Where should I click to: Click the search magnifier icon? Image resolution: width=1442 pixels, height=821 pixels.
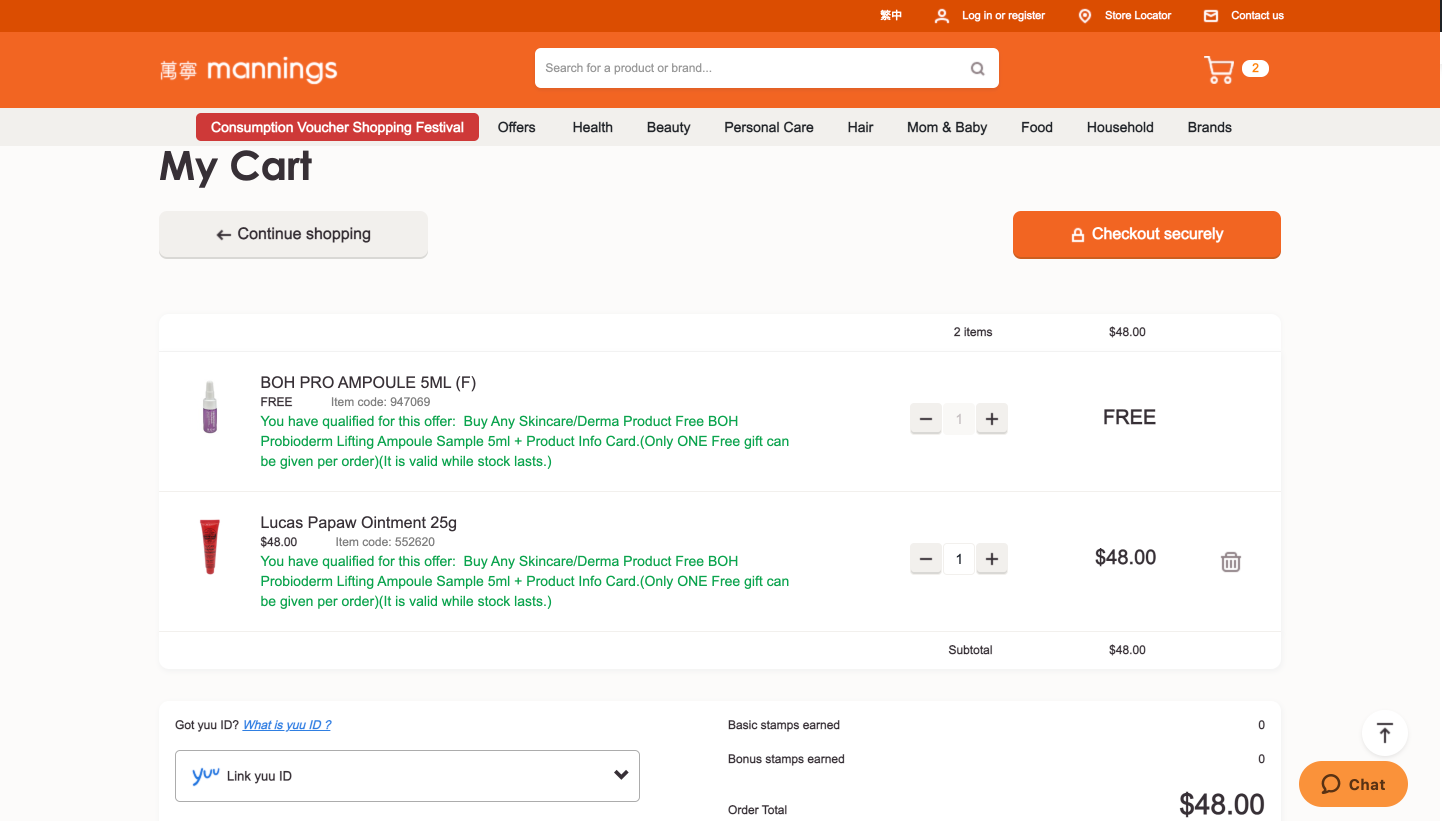pyautogui.click(x=978, y=69)
